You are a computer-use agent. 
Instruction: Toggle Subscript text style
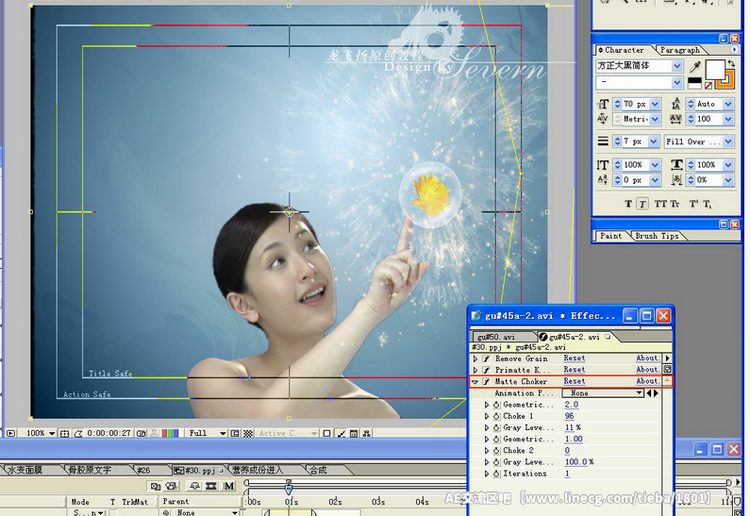click(707, 204)
